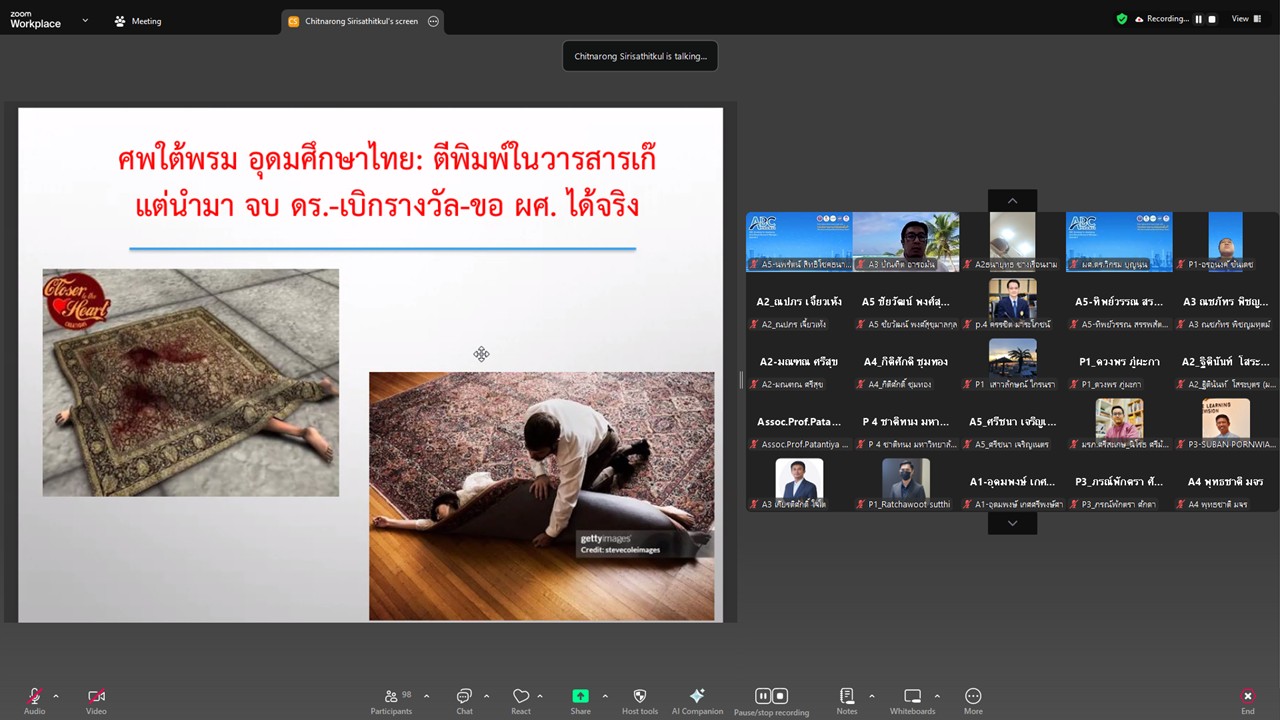This screenshot has height=720, width=1280.
Task: Open the More options ellipsis
Action: (973, 696)
